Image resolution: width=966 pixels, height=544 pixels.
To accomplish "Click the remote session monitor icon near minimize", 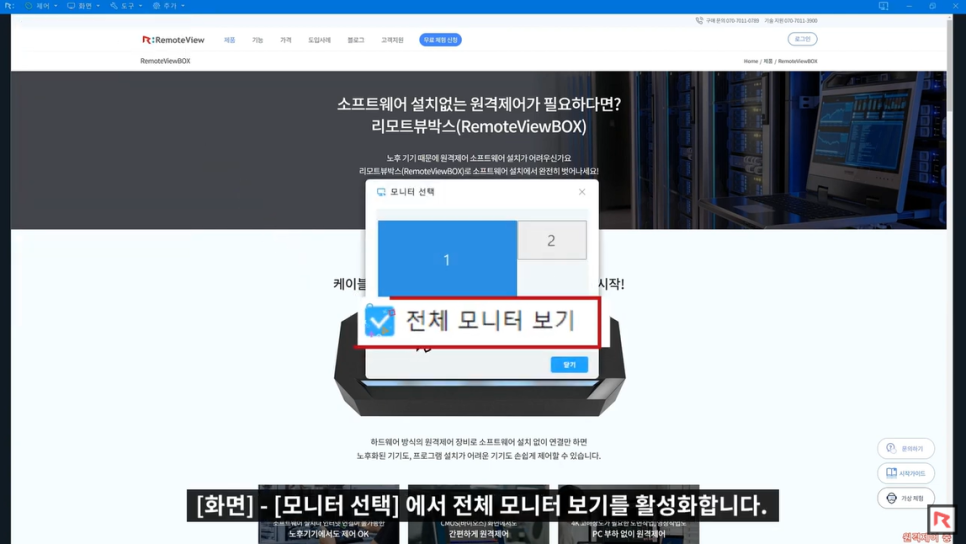I will coord(883,6).
